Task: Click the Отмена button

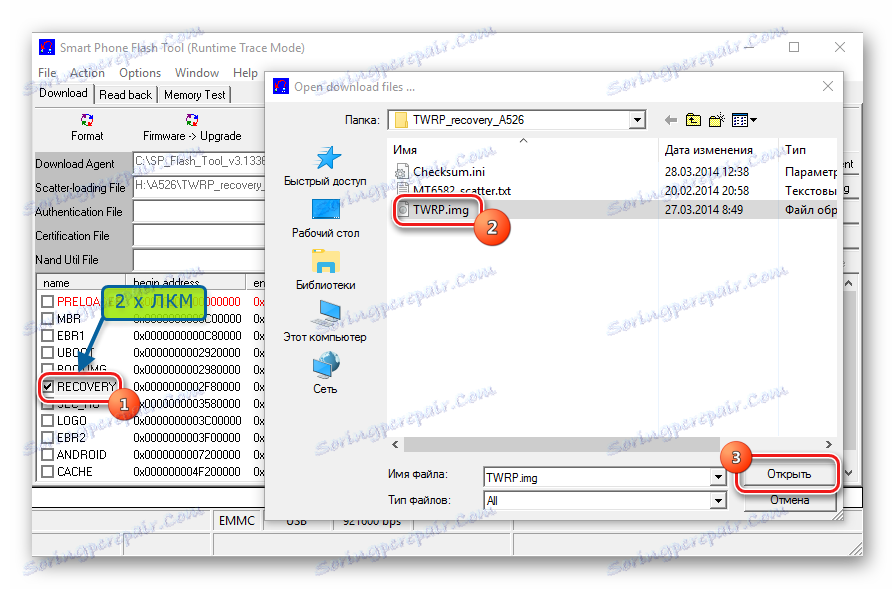Action: [789, 500]
